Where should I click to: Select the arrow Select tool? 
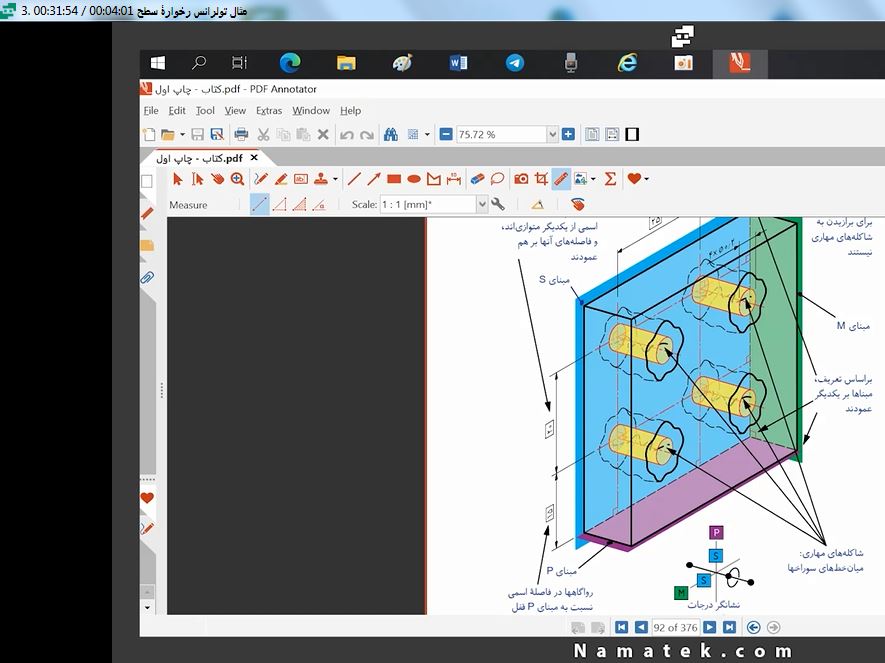point(177,179)
